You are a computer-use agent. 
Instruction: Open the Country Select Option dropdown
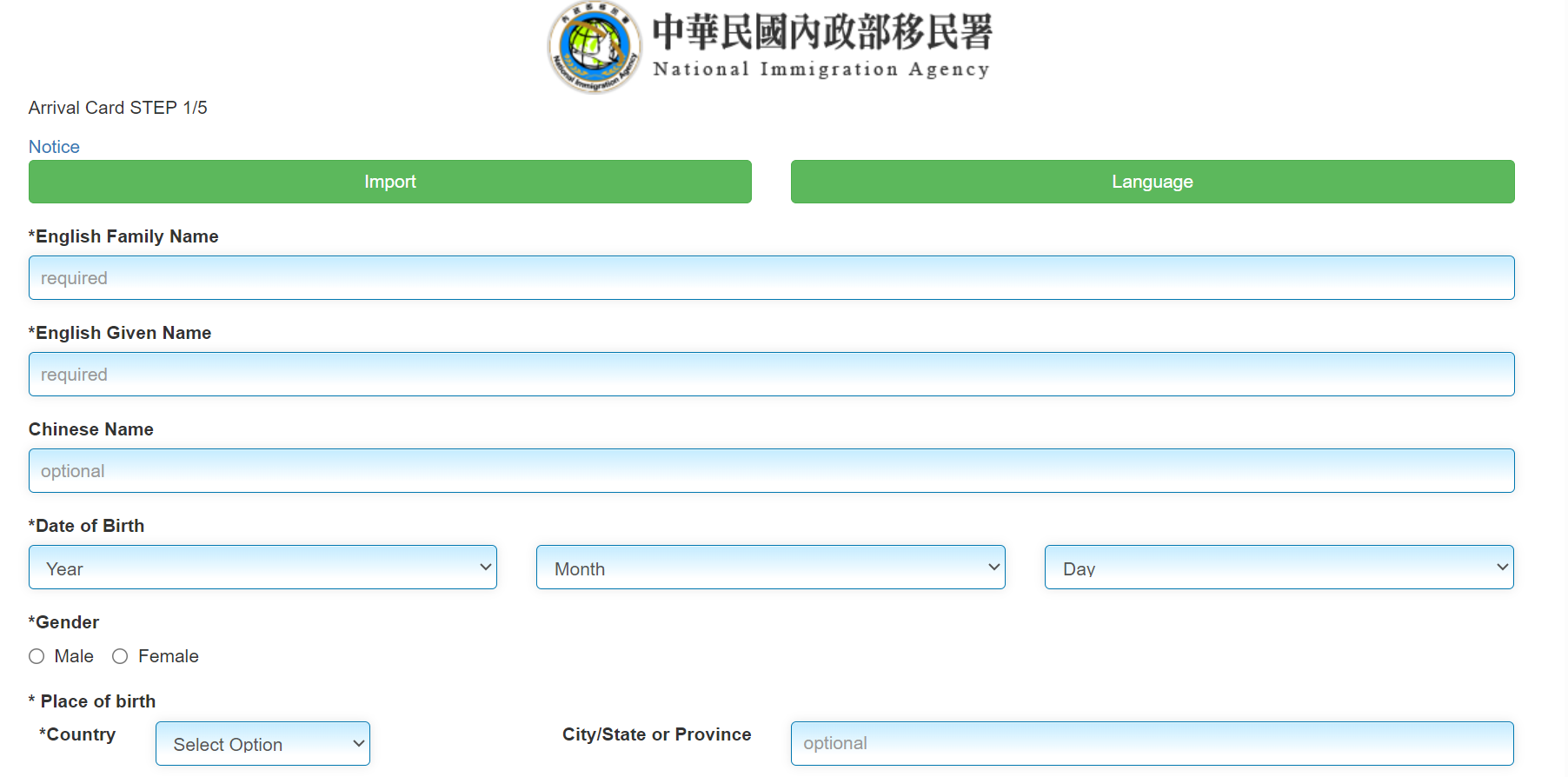[262, 744]
